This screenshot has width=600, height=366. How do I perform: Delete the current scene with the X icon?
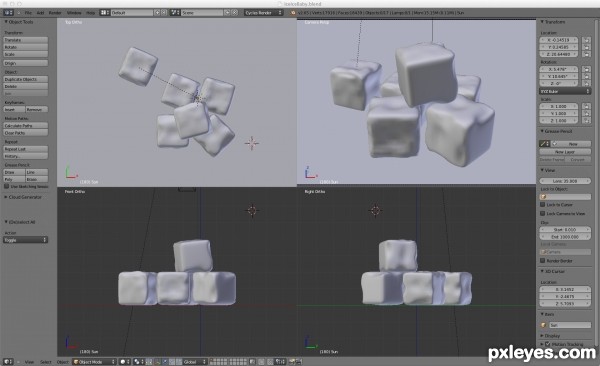click(x=235, y=13)
